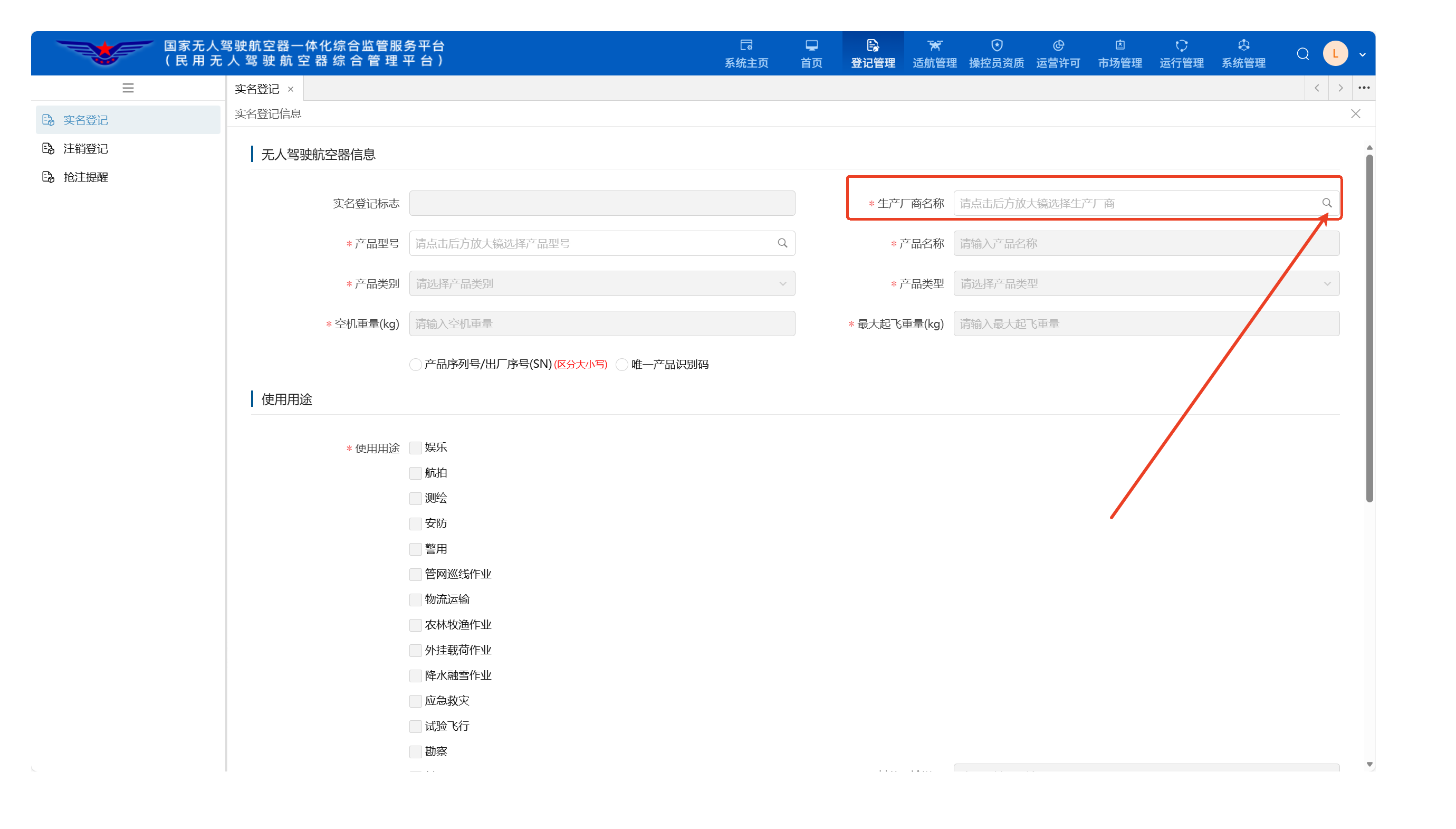Click the 空机重量 input field
Viewport: 1456px width, 829px height.
tap(601, 323)
